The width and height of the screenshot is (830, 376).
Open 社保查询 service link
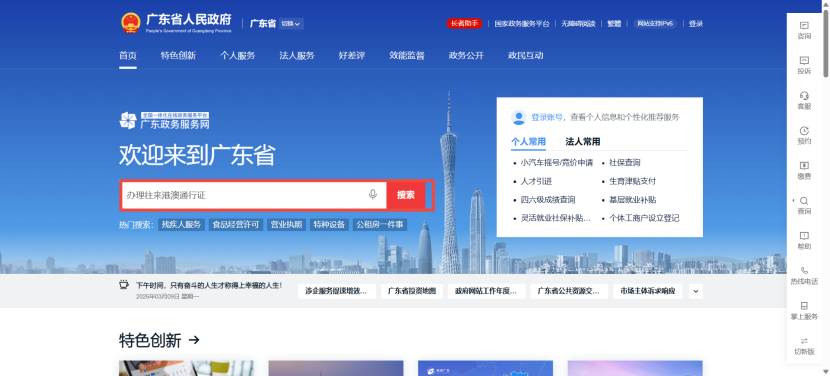[x=625, y=163]
